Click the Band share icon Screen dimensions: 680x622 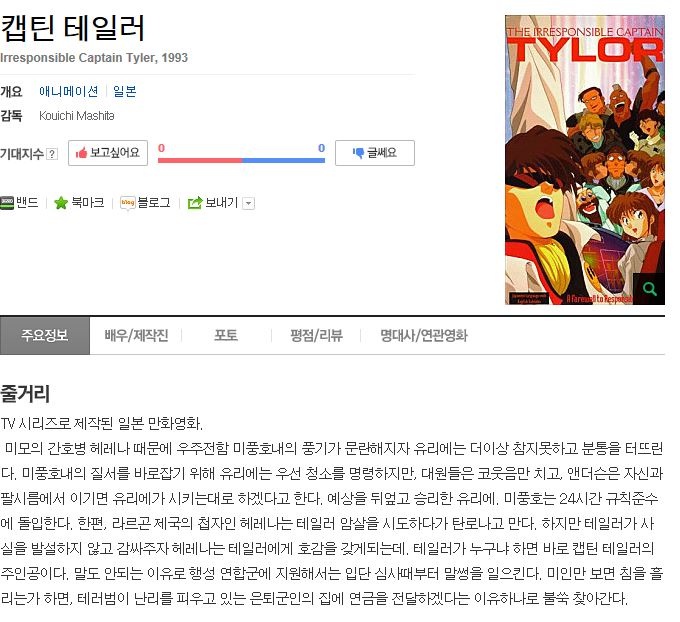(x=7, y=203)
